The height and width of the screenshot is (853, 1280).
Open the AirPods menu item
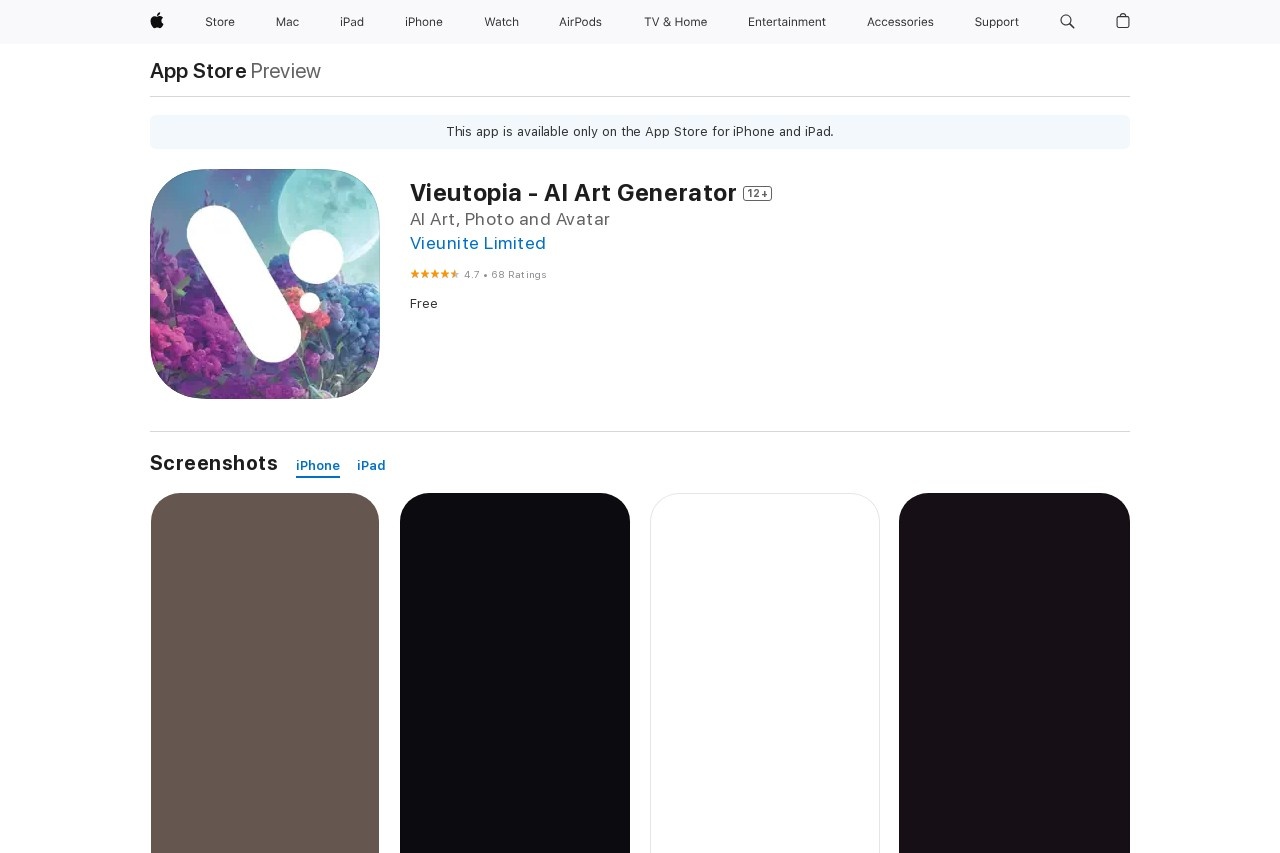coord(580,22)
